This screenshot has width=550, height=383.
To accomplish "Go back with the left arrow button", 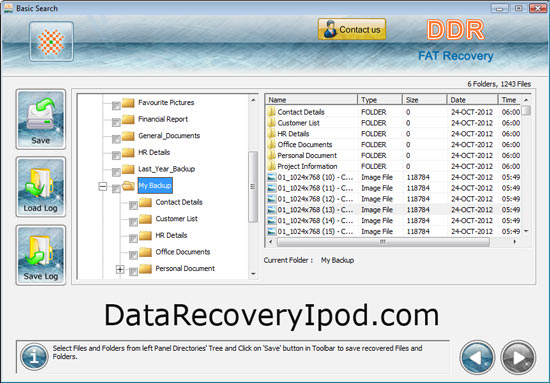I will click(x=477, y=357).
